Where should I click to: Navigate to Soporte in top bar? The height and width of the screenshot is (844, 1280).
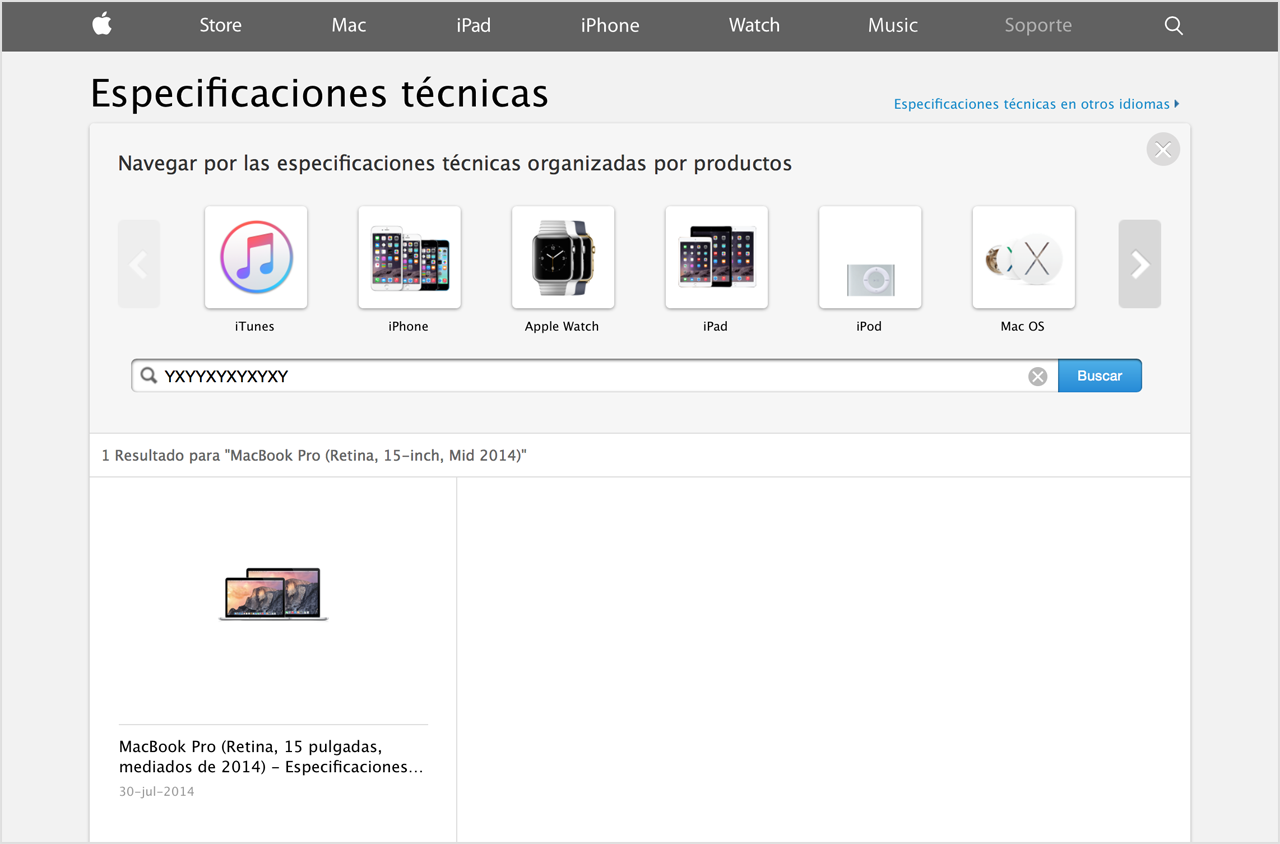coord(1037,26)
